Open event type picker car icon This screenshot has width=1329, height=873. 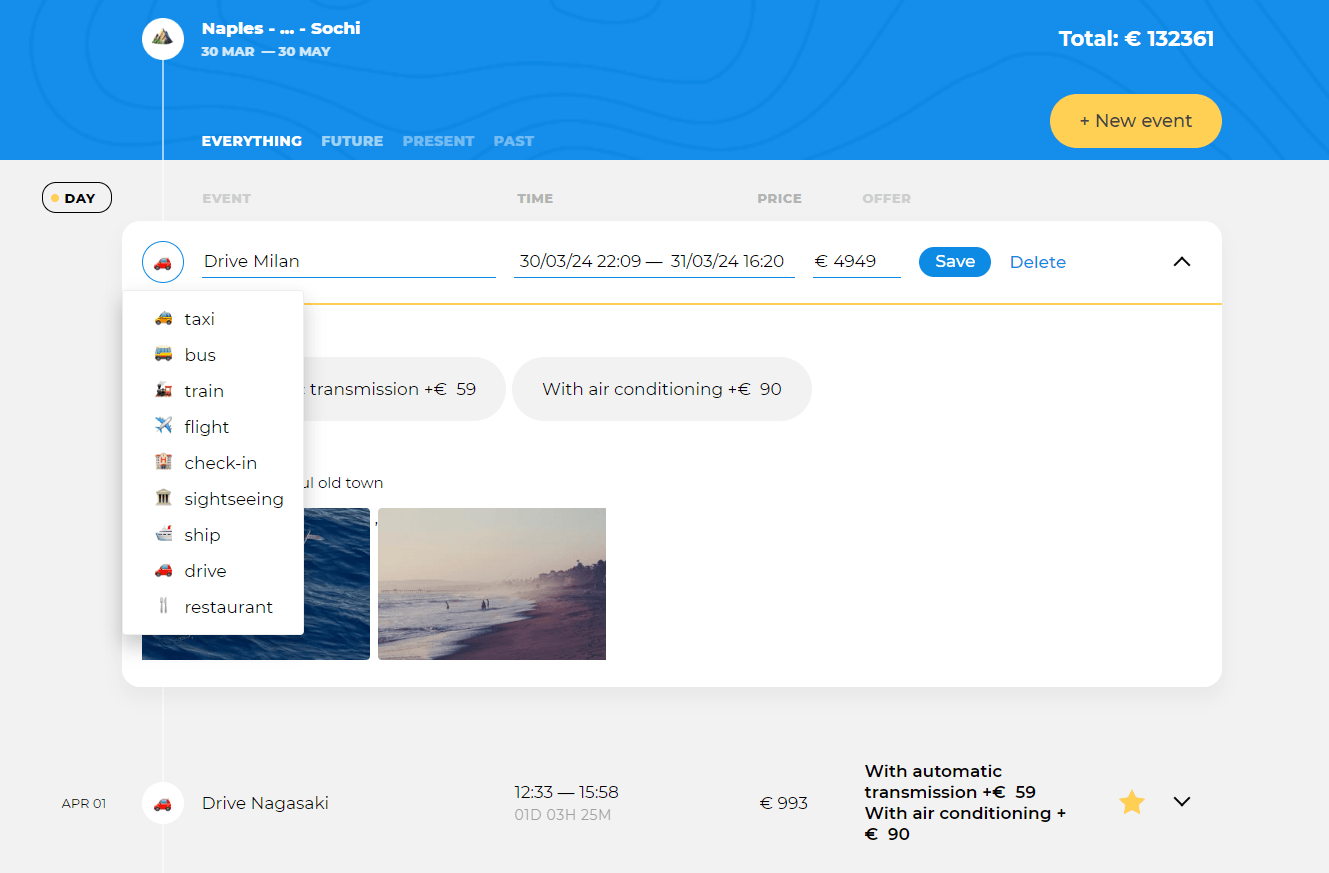pos(163,262)
